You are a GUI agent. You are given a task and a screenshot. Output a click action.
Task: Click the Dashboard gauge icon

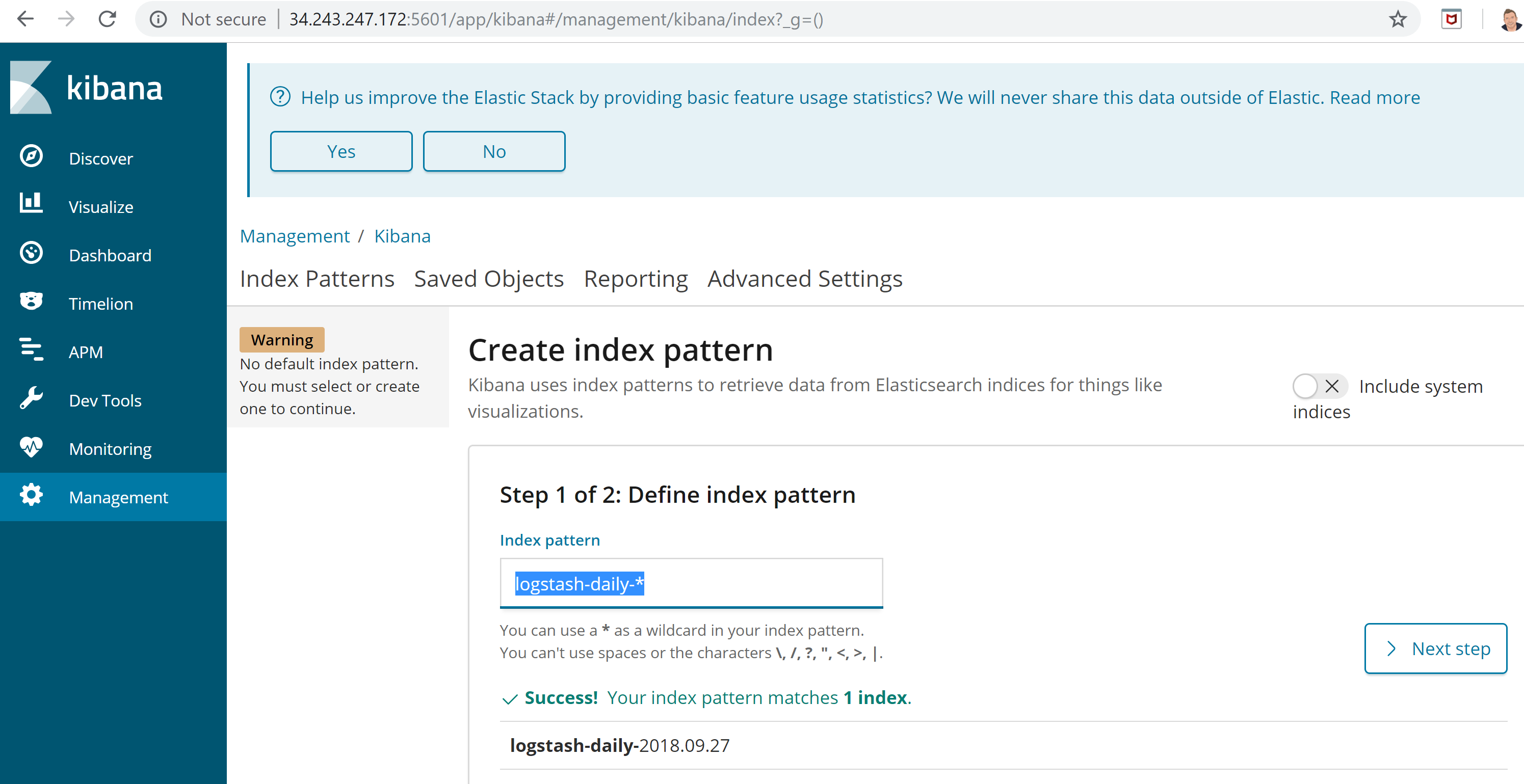(x=31, y=253)
